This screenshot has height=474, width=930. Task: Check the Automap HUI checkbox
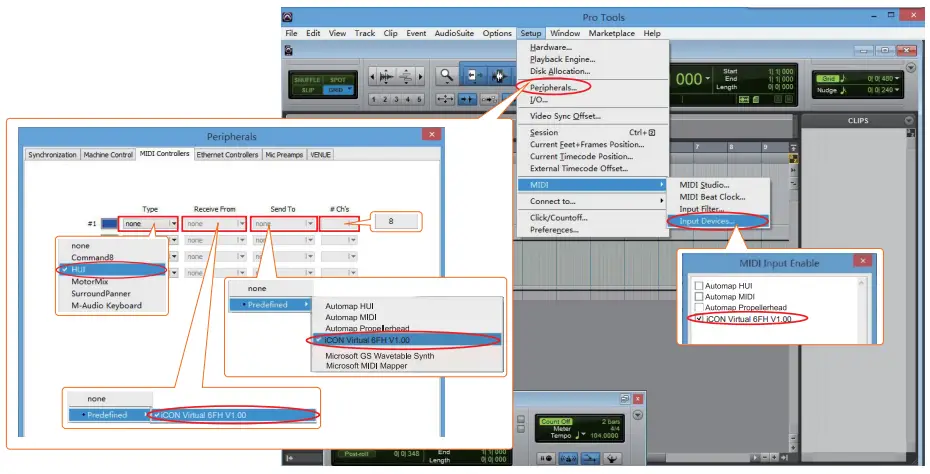coord(699,286)
